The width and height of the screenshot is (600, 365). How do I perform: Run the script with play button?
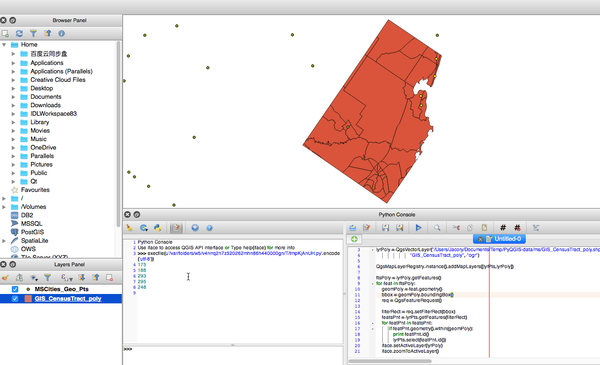pos(418,228)
